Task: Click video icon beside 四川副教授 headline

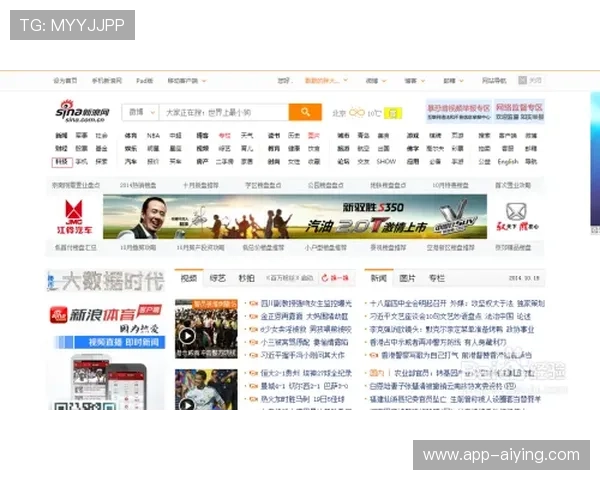Action: (253, 304)
